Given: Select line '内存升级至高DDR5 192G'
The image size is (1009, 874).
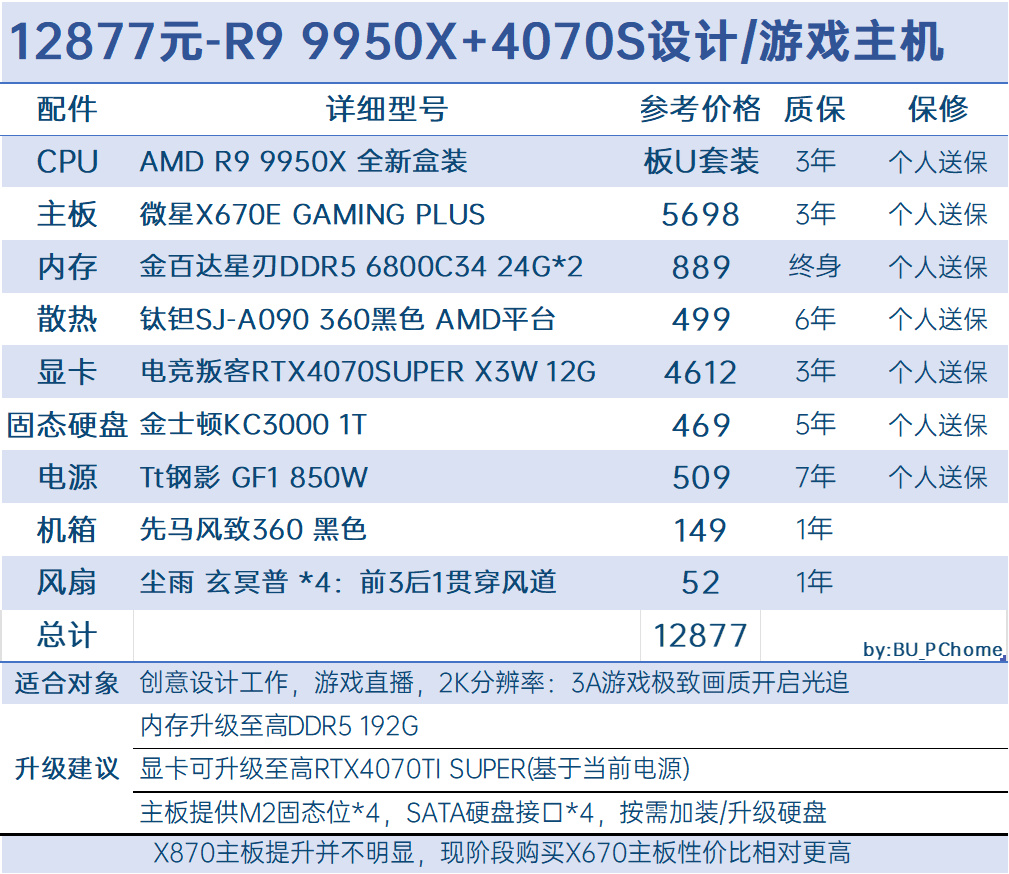Looking at the screenshot, I should click(x=279, y=726).
